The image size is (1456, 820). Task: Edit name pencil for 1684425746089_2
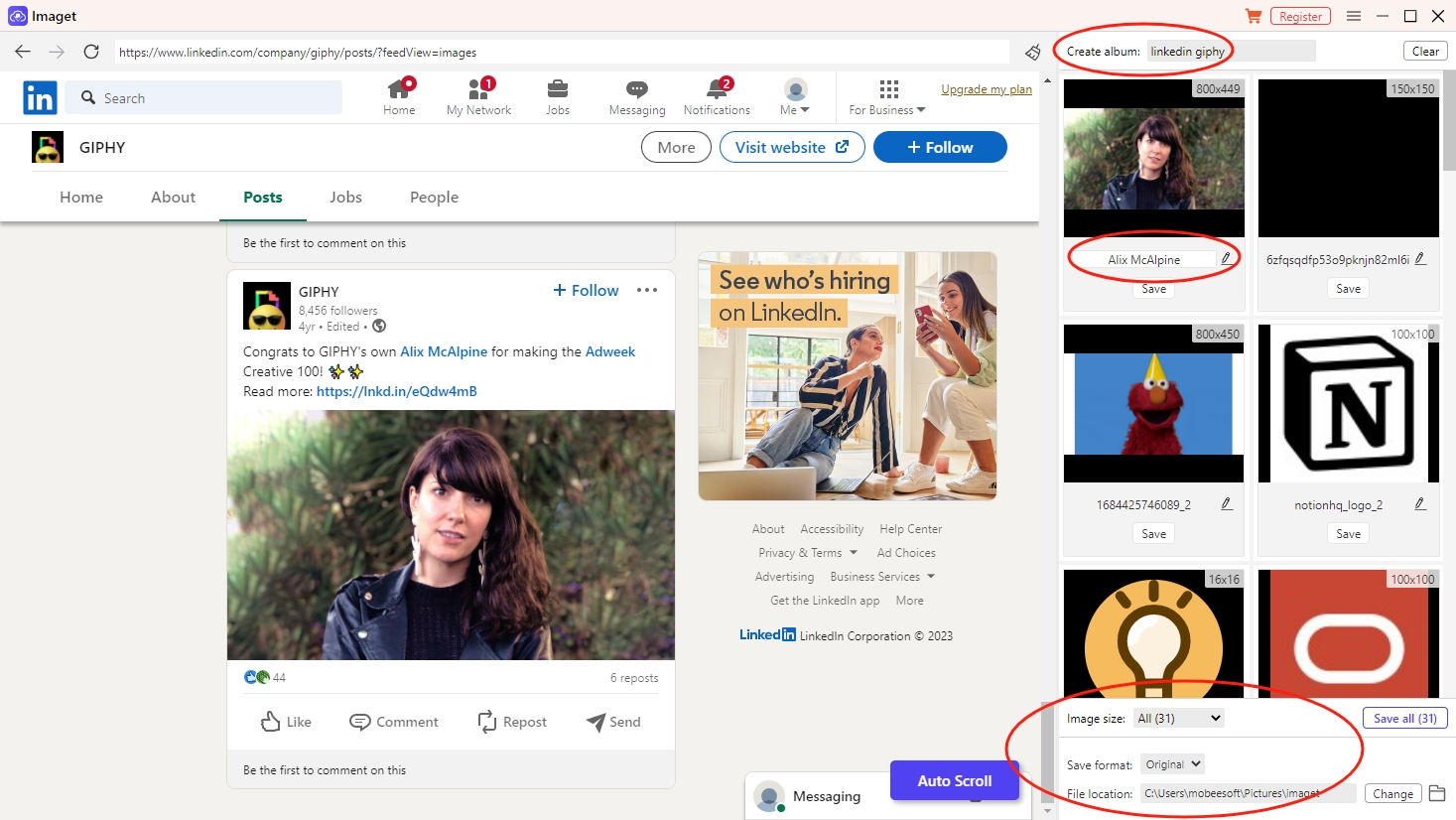point(1227,503)
